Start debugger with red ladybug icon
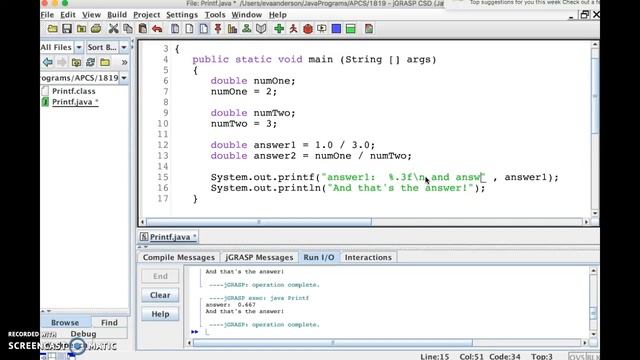Screen dimensions: 640x360 tap(308, 29)
